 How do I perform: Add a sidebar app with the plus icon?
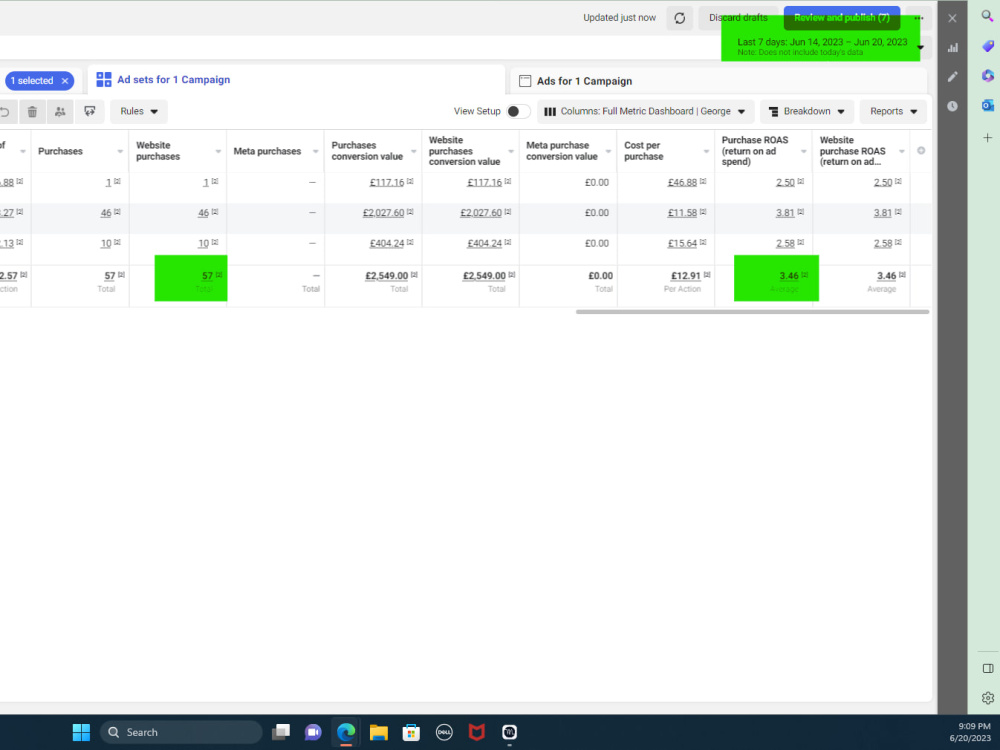coord(987,137)
